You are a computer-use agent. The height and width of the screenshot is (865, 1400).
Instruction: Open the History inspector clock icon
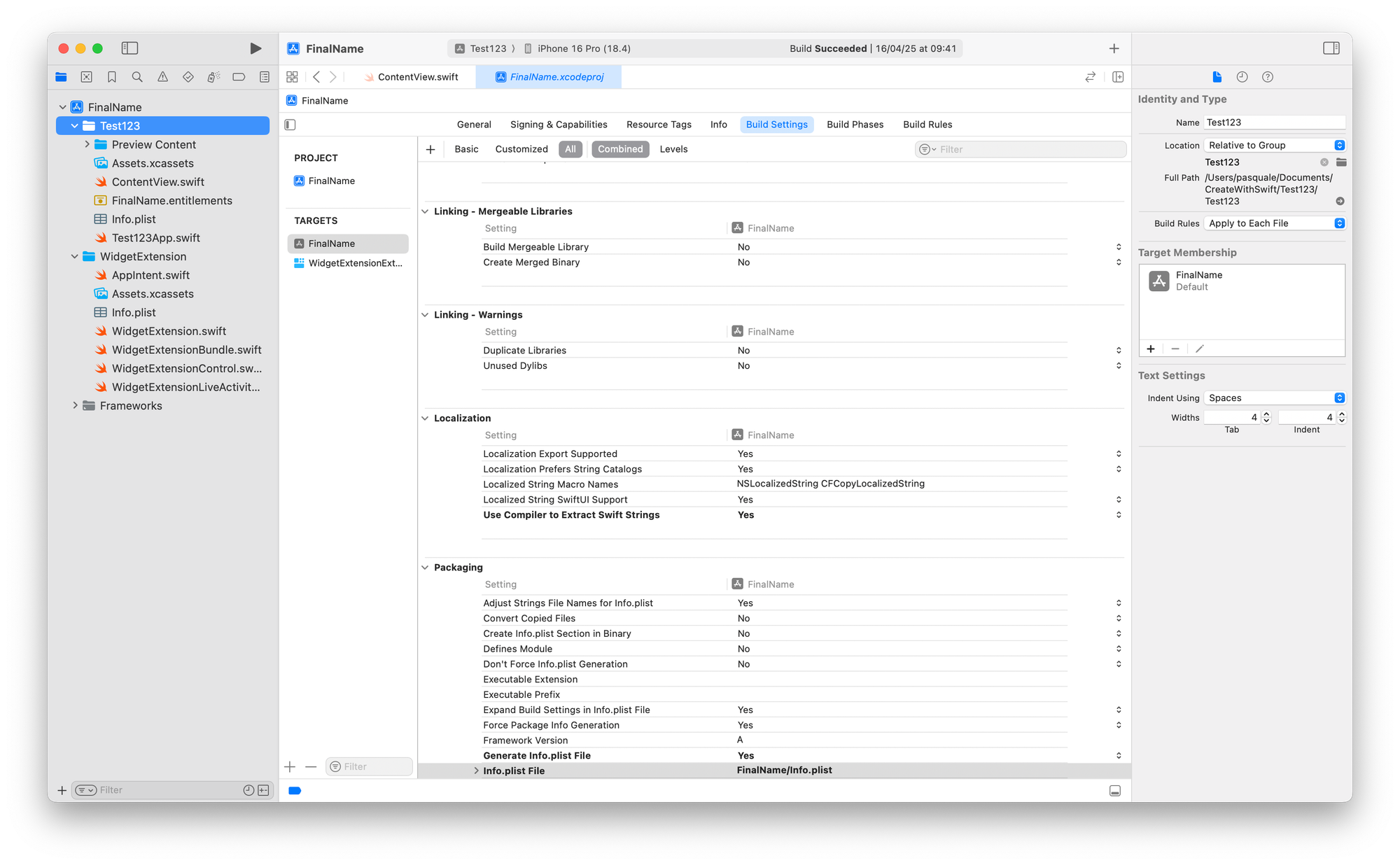(x=1242, y=77)
